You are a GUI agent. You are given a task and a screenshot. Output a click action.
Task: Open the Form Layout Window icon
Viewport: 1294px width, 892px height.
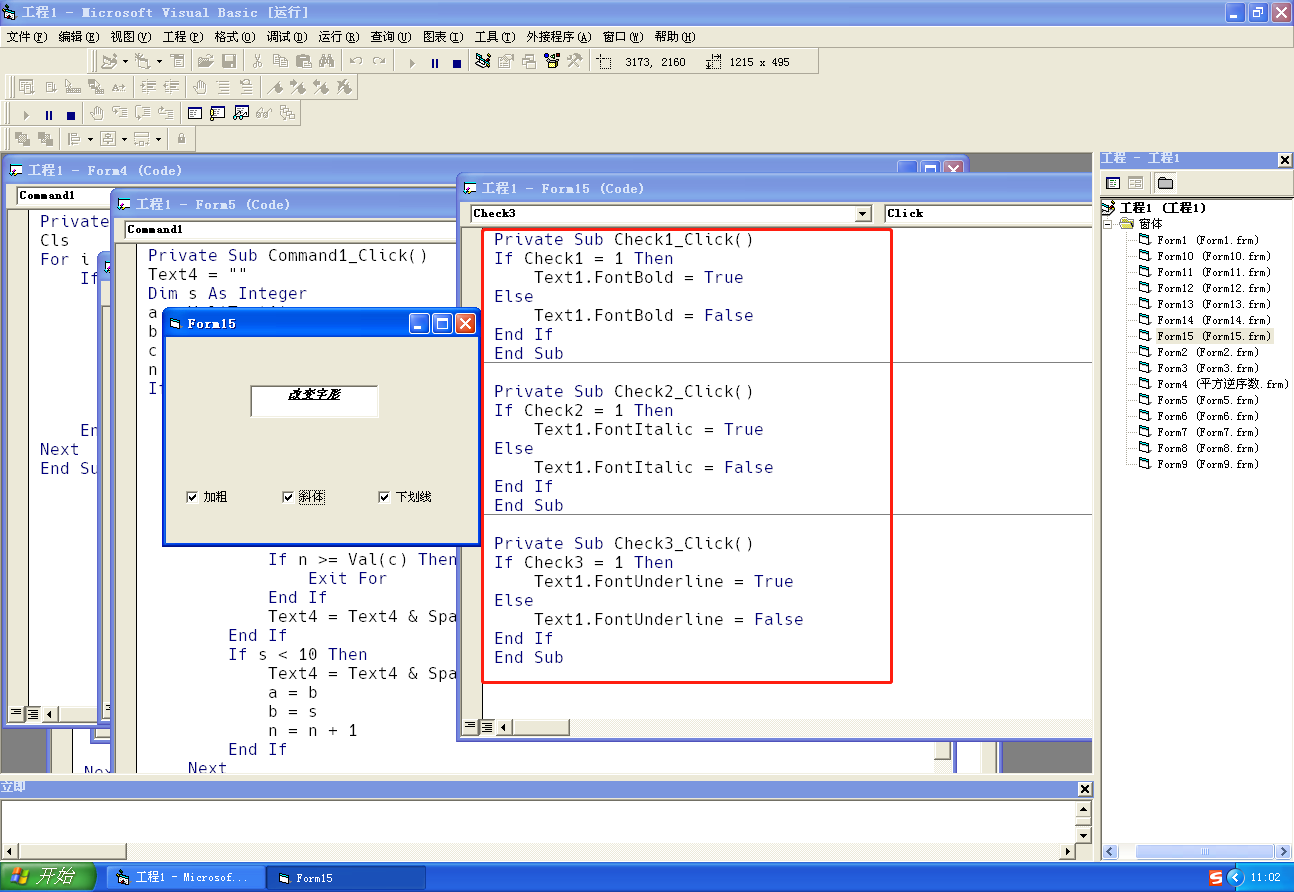coord(529,61)
